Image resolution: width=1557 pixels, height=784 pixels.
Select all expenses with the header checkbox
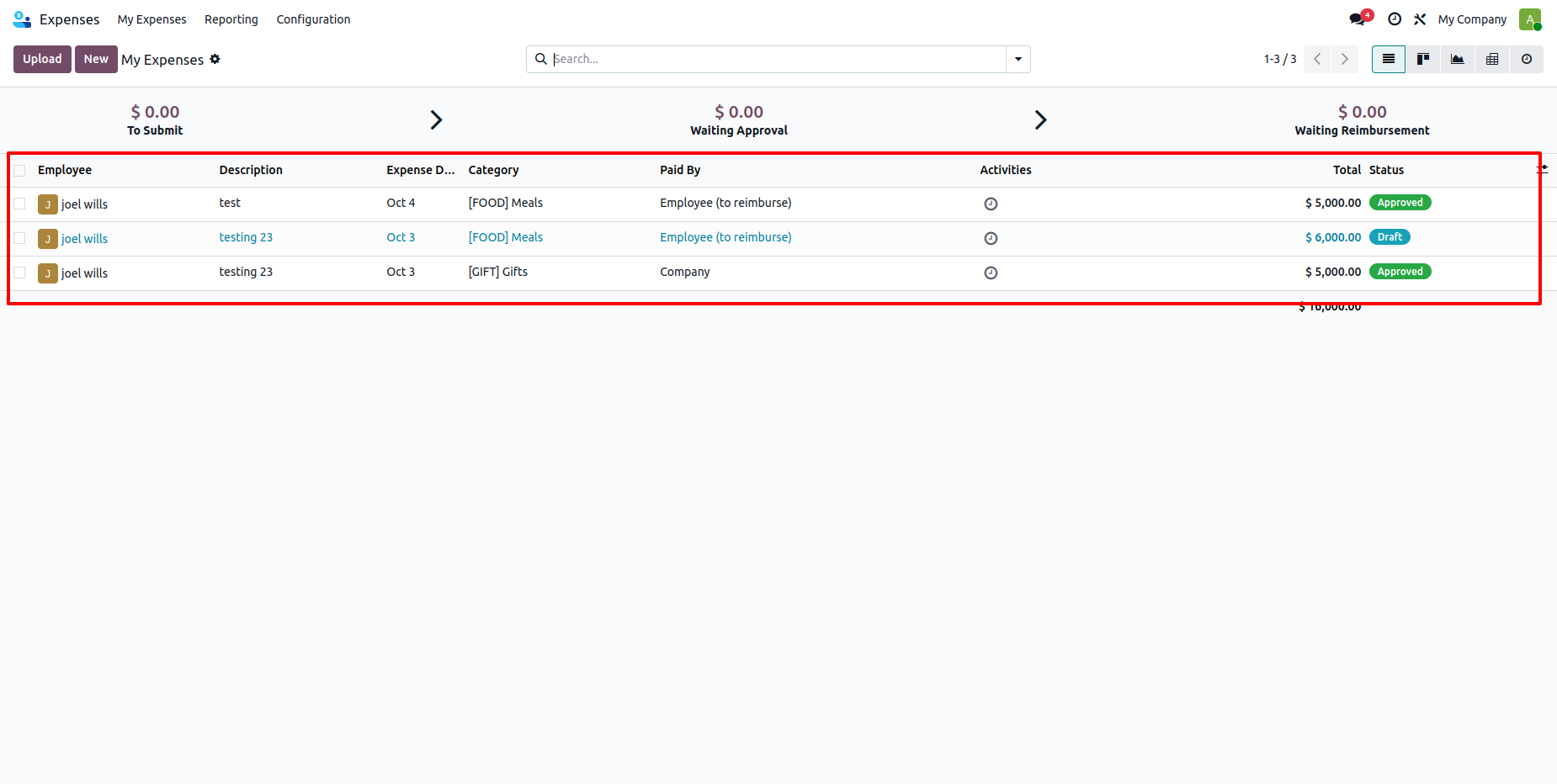click(x=19, y=171)
